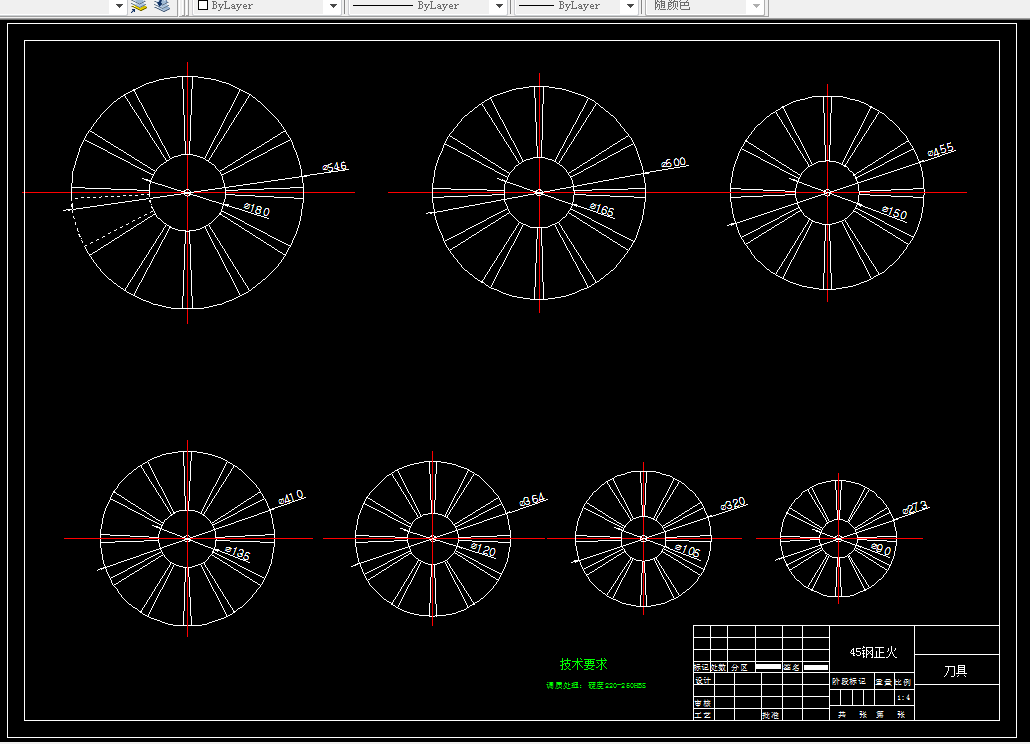Viewport: 1030px width, 744px height.
Task: Click the 45钢正火 material cell
Action: click(x=872, y=652)
